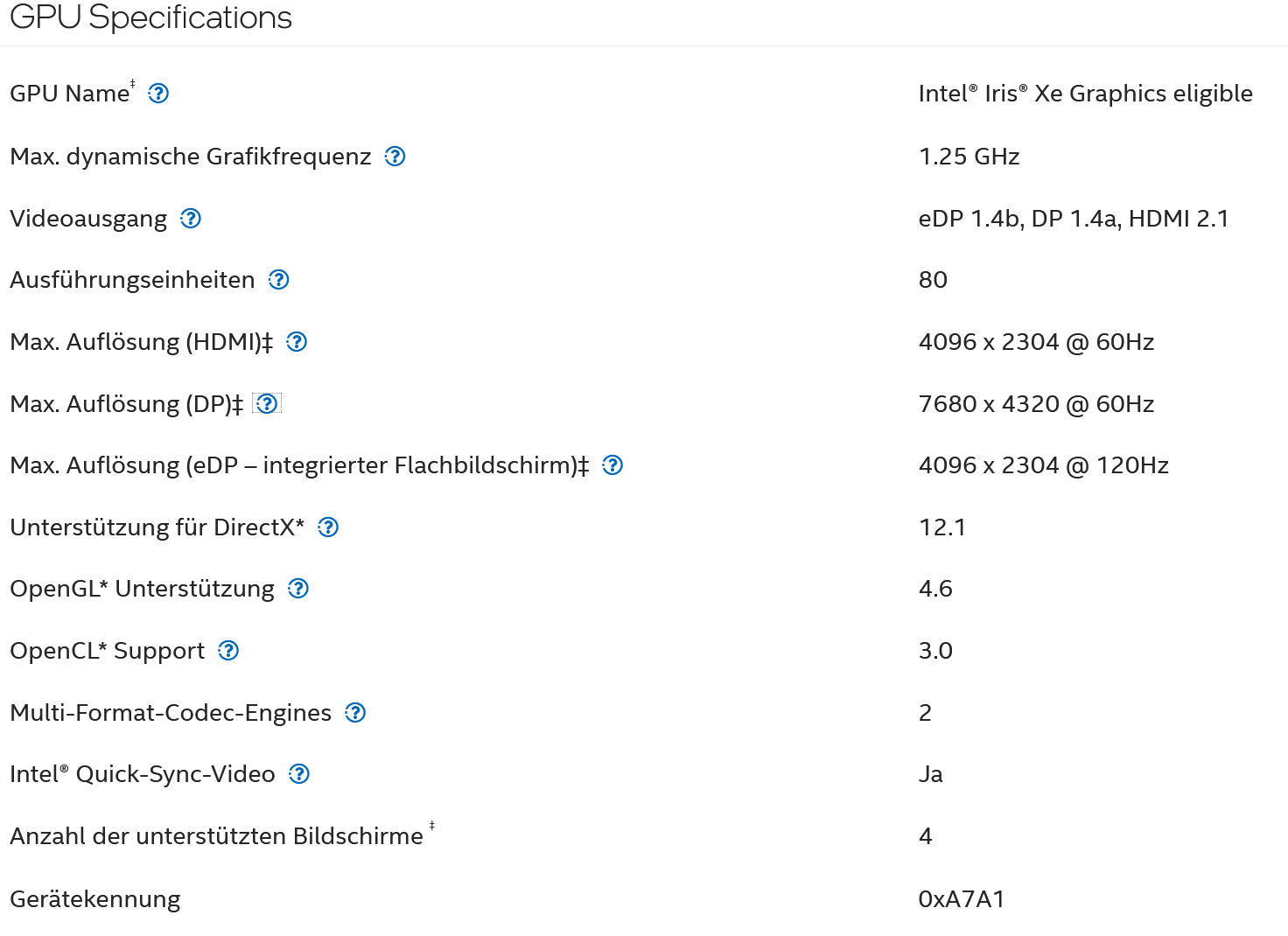Click the device ID value 0xA7A1
The image size is (1288, 936).
(x=961, y=899)
